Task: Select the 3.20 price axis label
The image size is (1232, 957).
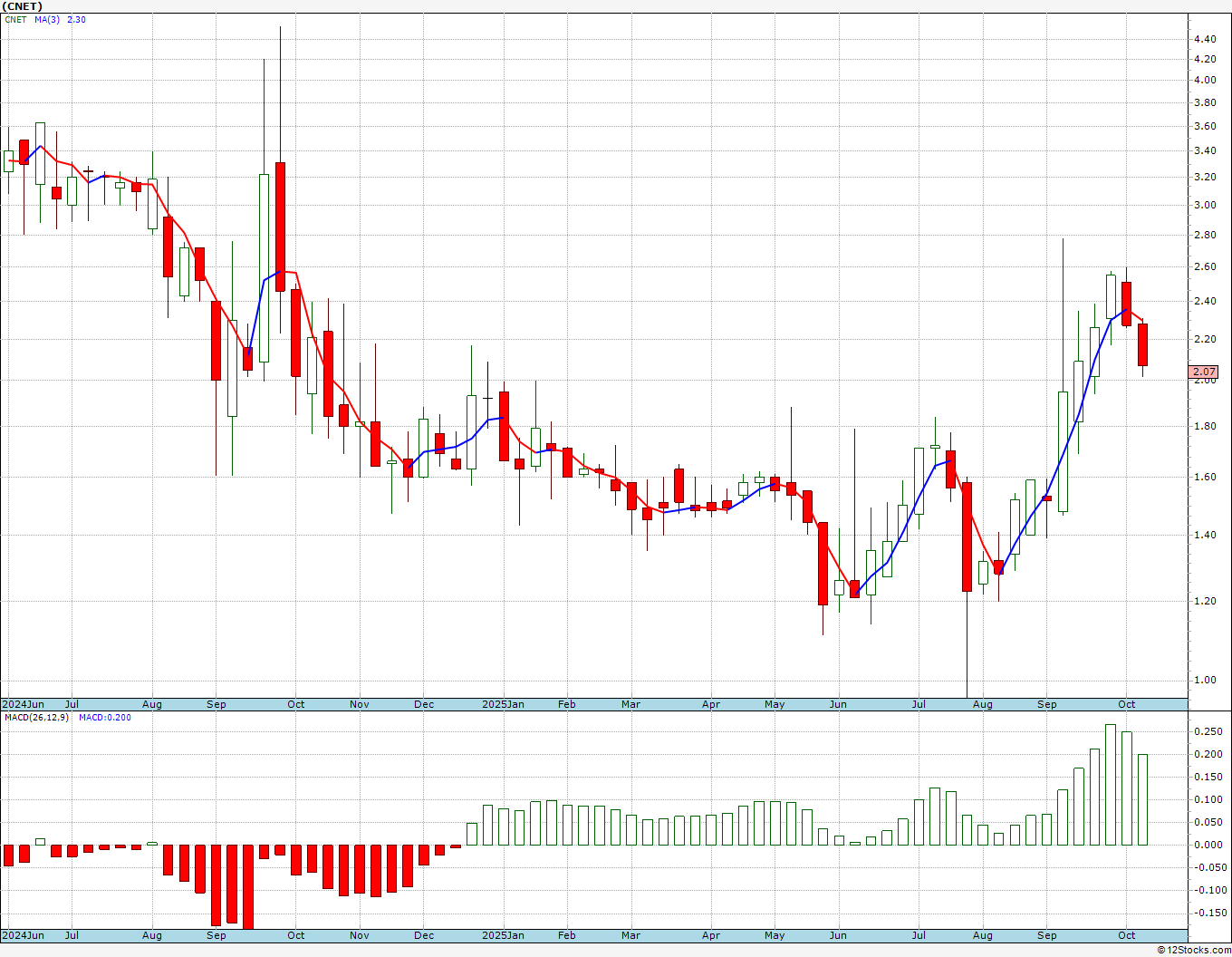Action: (1205, 177)
